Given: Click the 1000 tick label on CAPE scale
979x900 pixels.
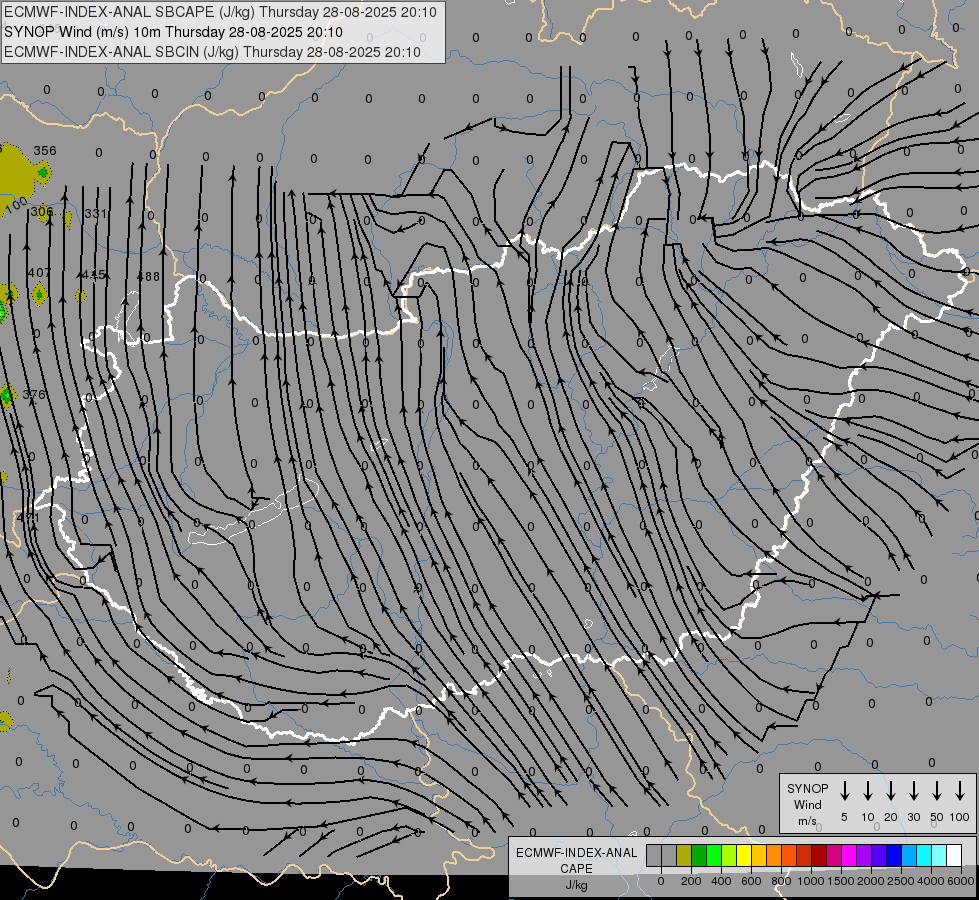Looking at the screenshot, I should tap(810, 881).
